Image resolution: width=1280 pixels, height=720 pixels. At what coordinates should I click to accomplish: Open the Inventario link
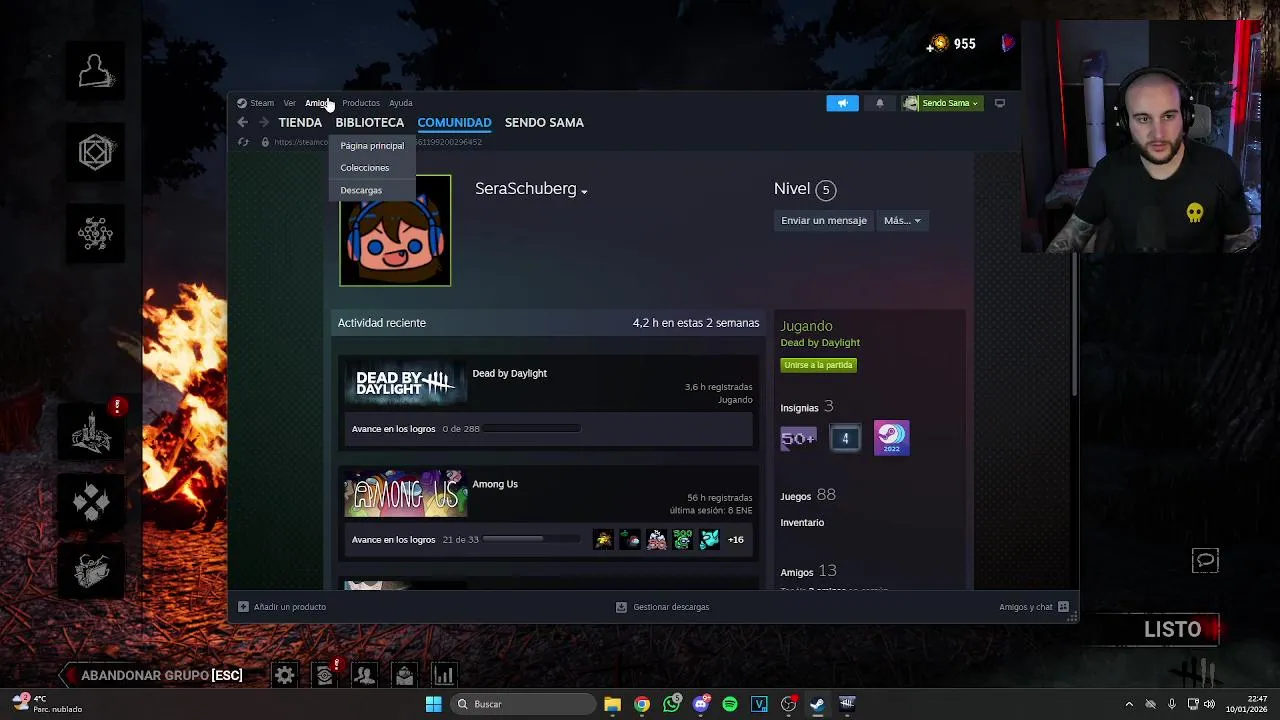pos(802,523)
